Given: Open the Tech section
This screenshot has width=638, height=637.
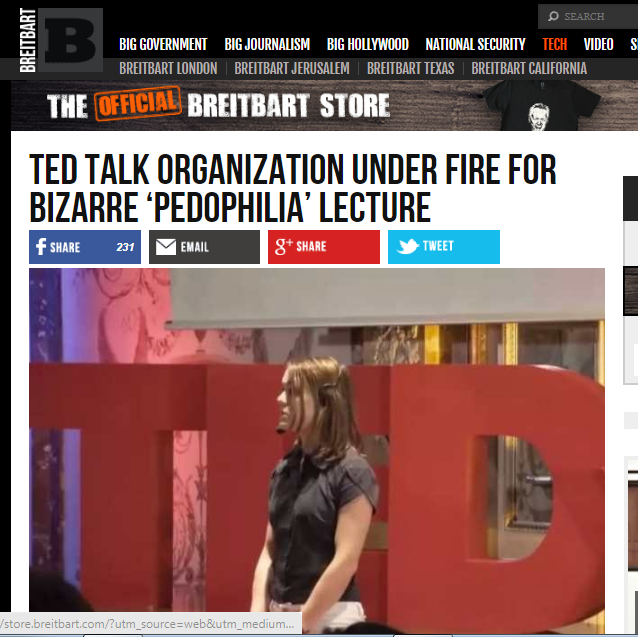Looking at the screenshot, I should click(x=555, y=44).
